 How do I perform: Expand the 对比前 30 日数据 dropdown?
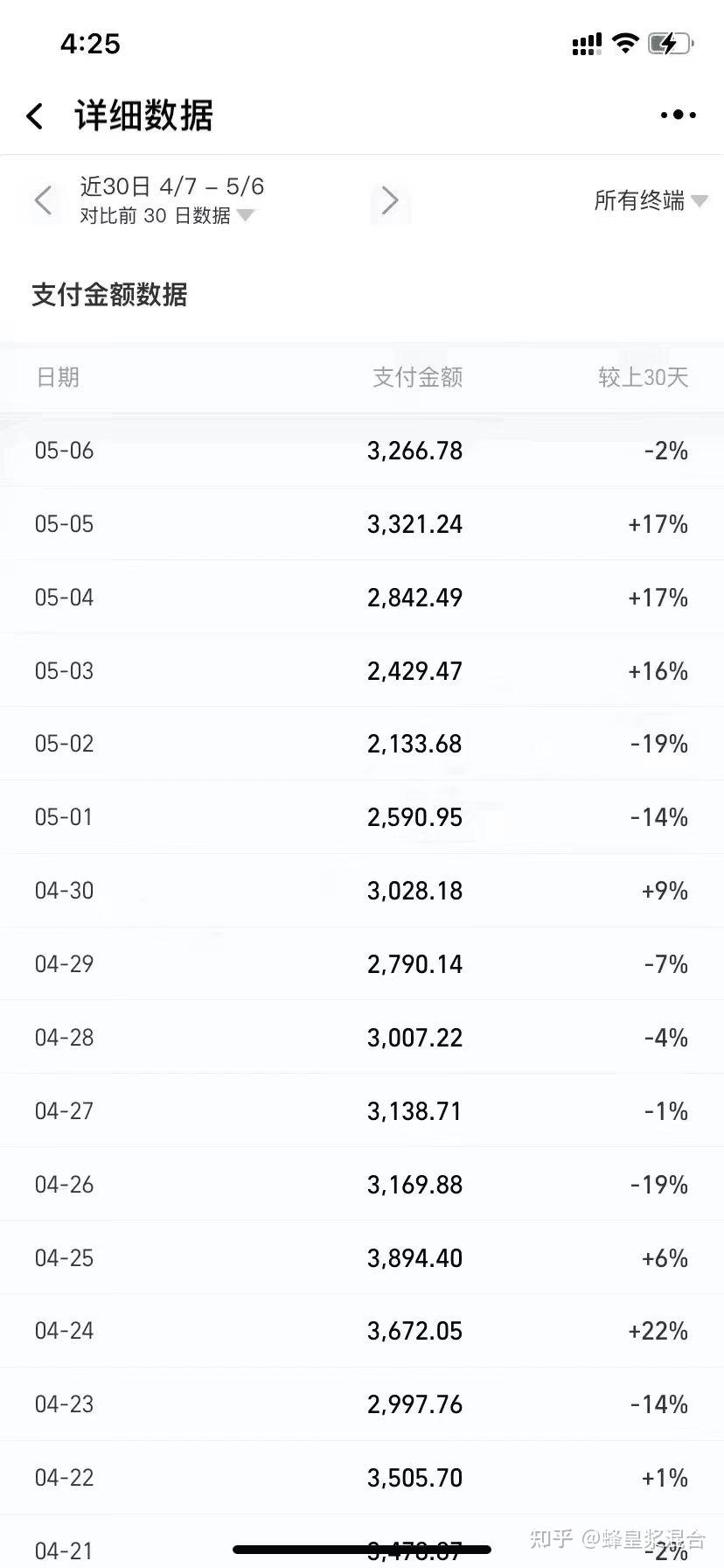[167, 215]
